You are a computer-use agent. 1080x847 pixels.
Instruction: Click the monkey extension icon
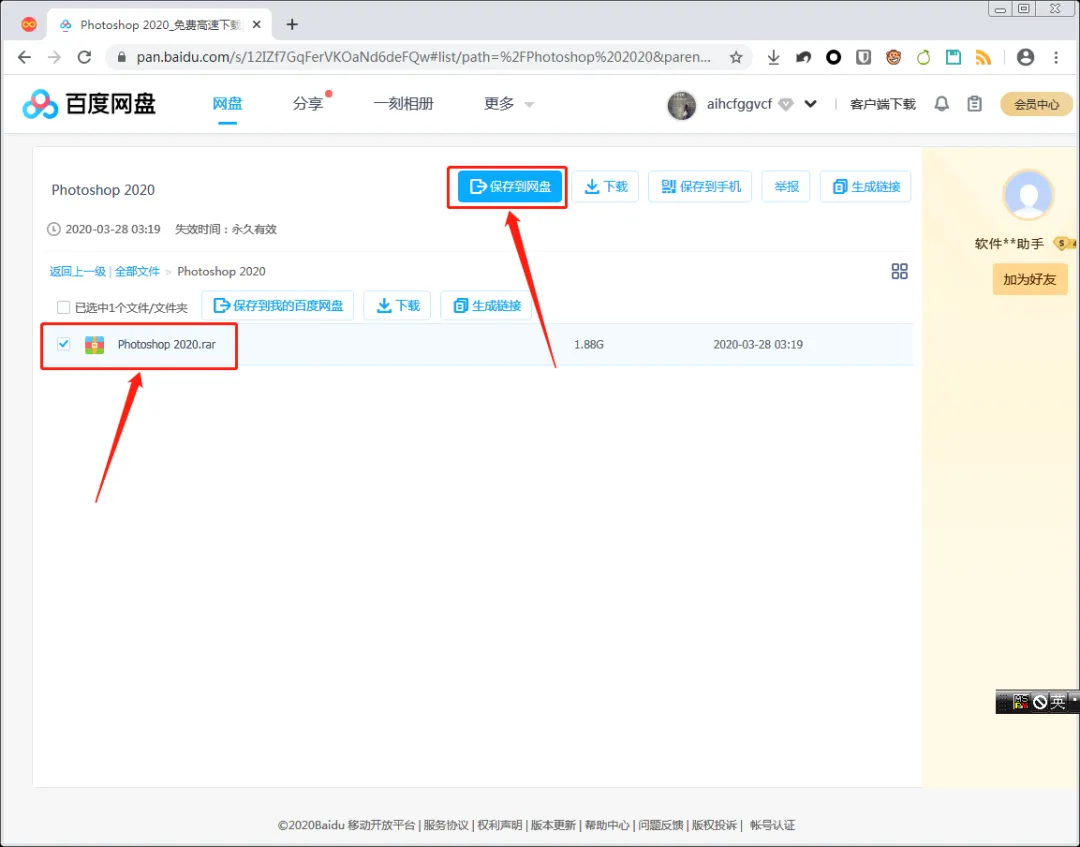(x=893, y=57)
